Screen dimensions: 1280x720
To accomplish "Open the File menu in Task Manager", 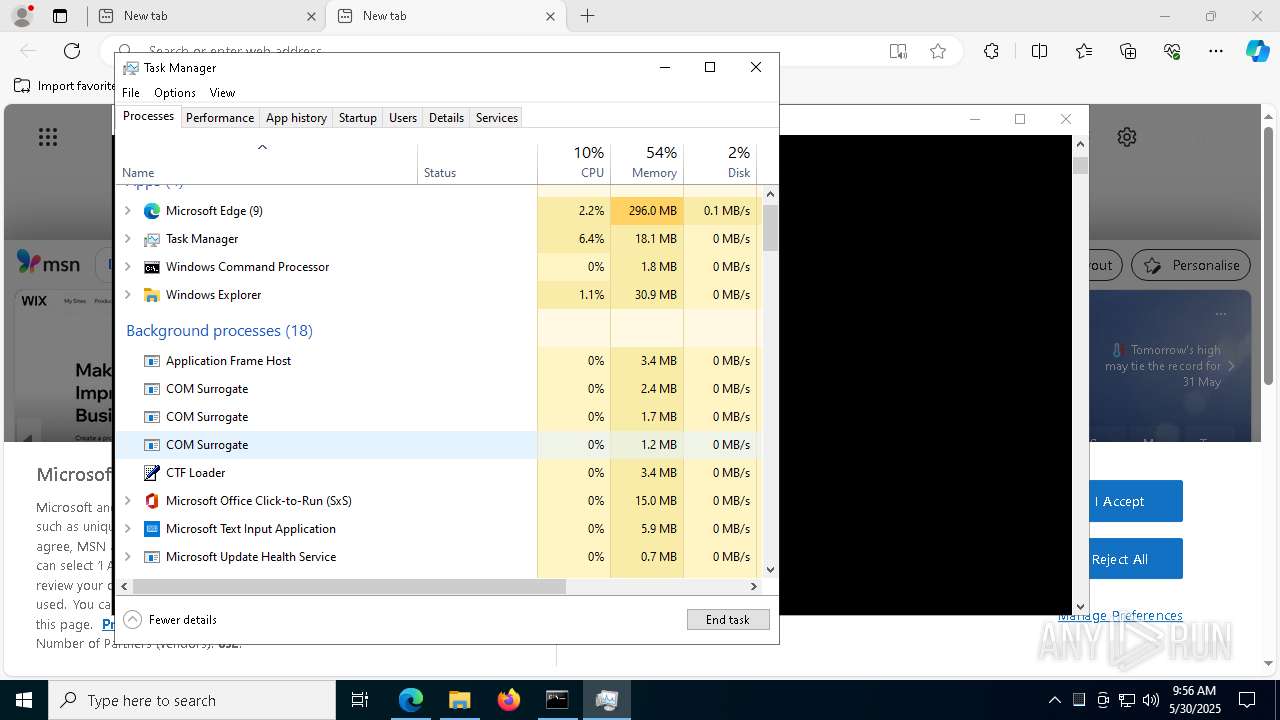I will pyautogui.click(x=131, y=93).
